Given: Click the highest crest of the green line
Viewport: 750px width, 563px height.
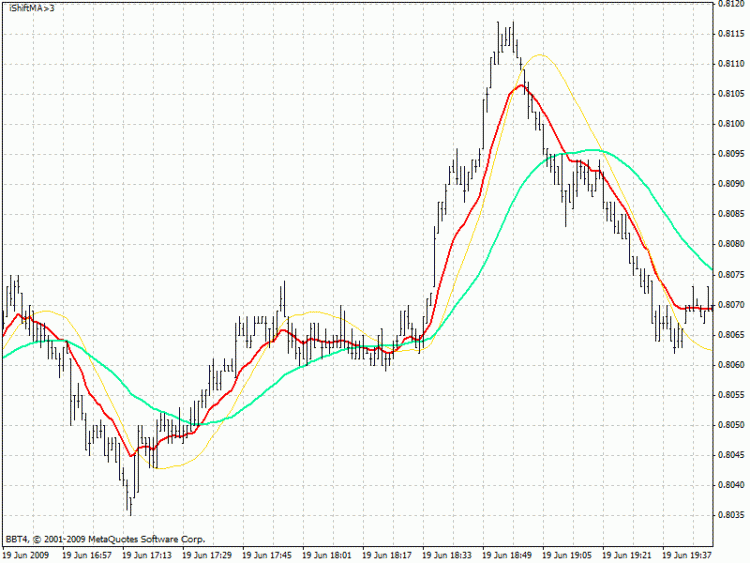Looking at the screenshot, I should pos(592,150).
